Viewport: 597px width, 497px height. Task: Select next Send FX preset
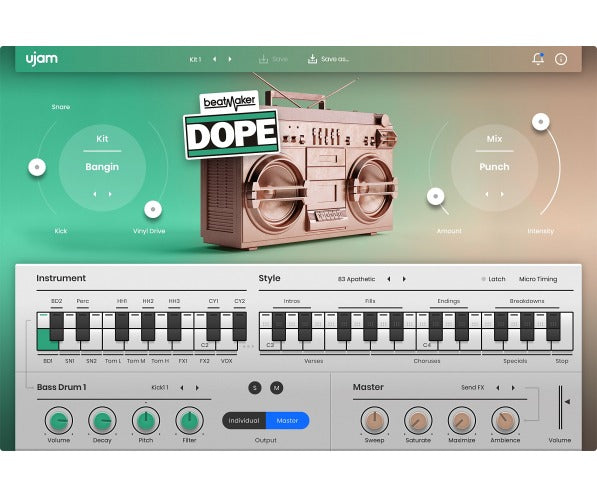pos(513,388)
